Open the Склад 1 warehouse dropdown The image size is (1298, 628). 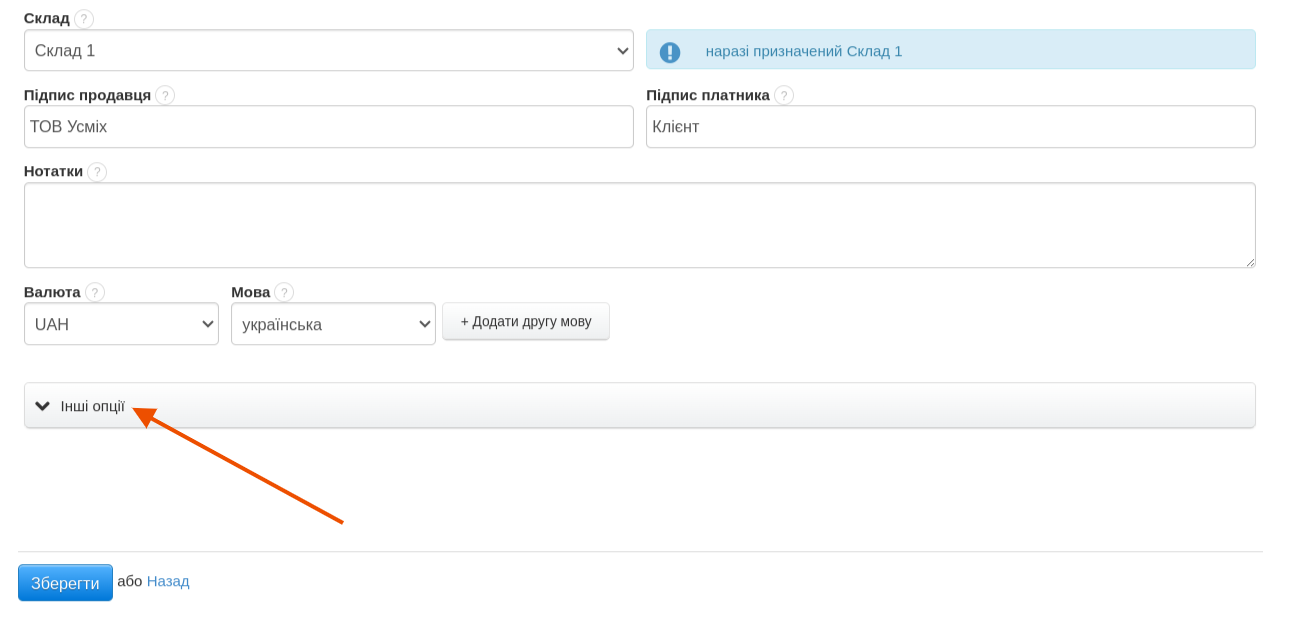(328, 50)
